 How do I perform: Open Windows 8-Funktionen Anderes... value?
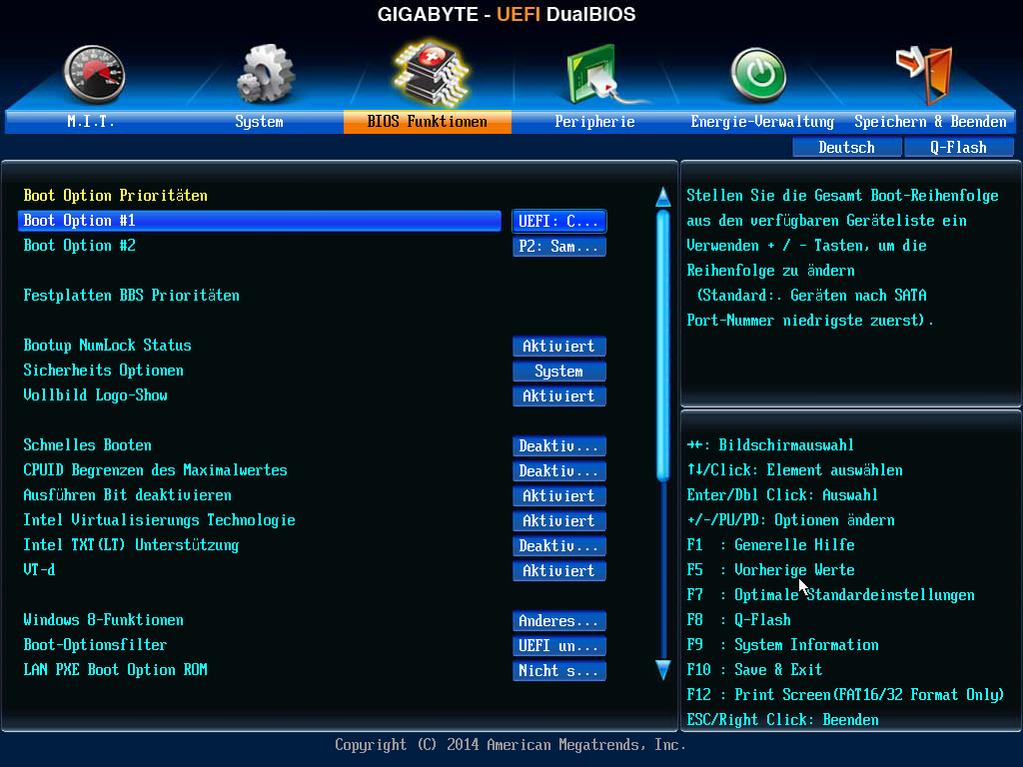coord(559,621)
